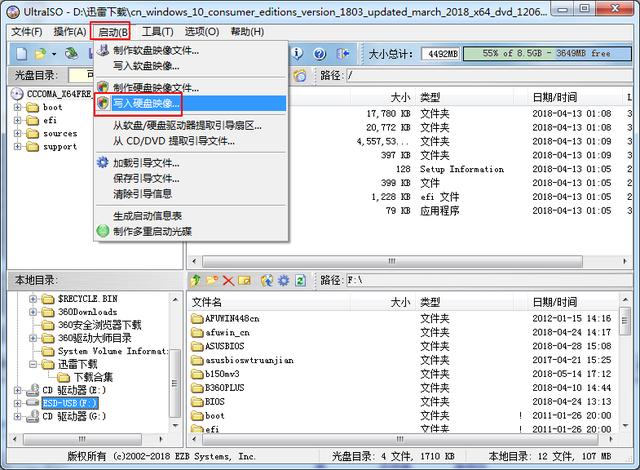Click the Help question mark toolbar icon
Screen dimensions: 640x470
(x=320, y=54)
